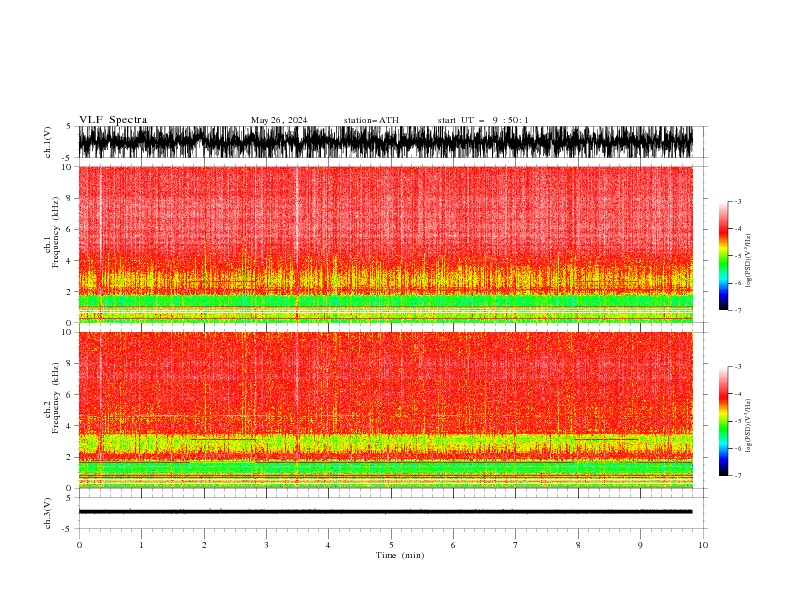Click inside the ch.1 spectrogram panel

385,244
